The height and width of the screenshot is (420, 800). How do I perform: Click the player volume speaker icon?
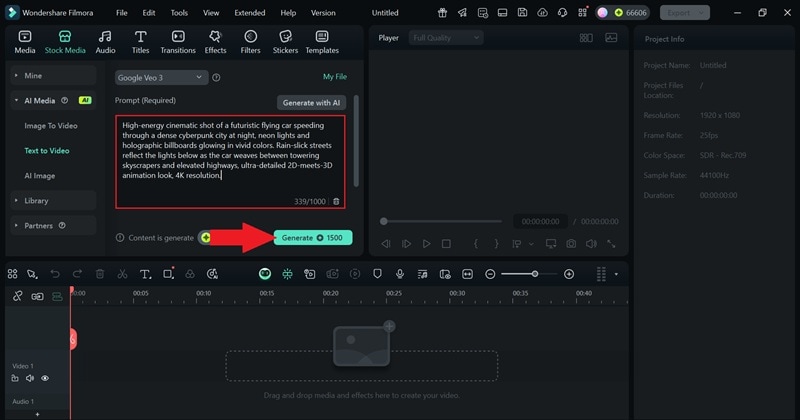[x=591, y=244]
